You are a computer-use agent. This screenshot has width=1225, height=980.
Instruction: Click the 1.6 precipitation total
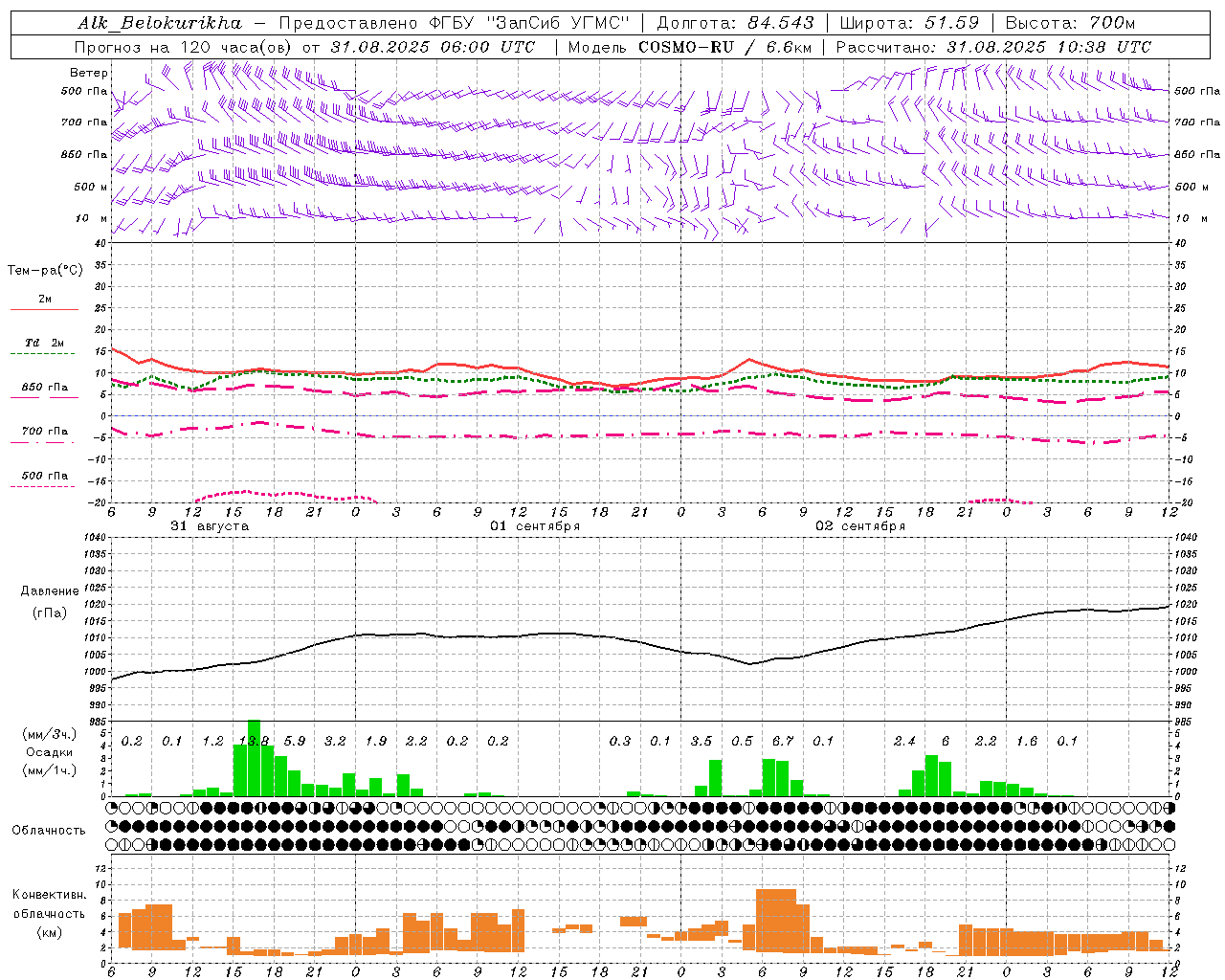(1027, 741)
